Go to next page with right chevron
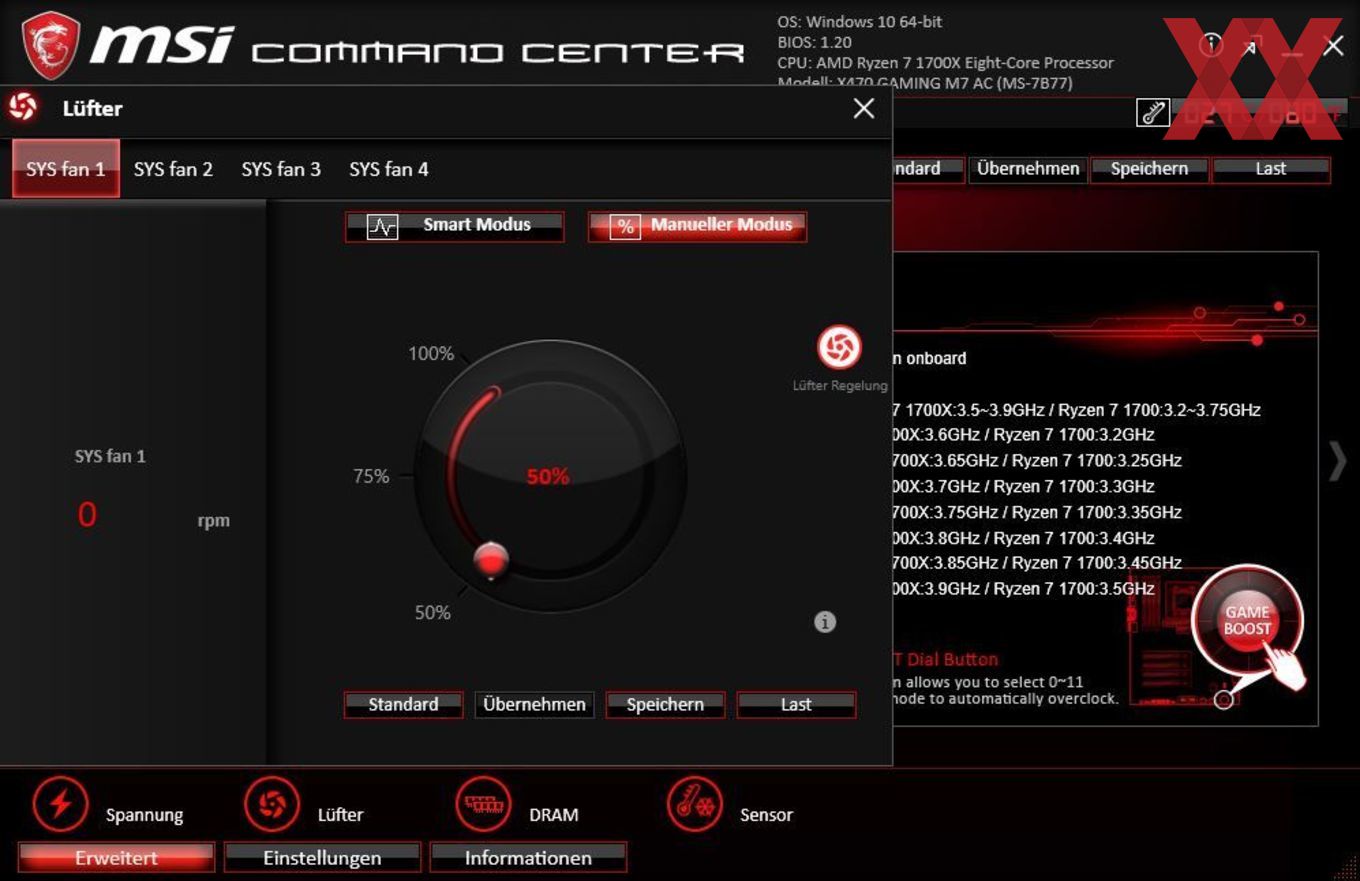Screen dimensions: 1360x881 pos(1338,461)
